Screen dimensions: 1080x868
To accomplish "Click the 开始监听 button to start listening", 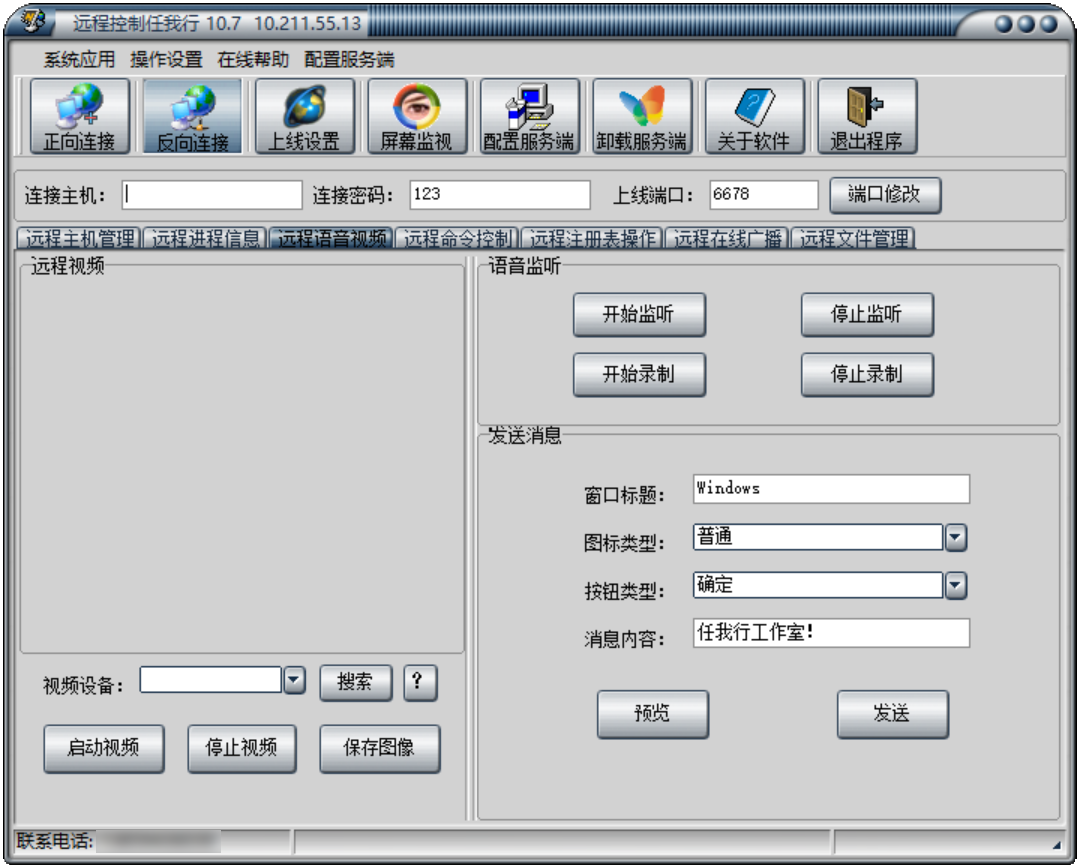I will (x=638, y=314).
